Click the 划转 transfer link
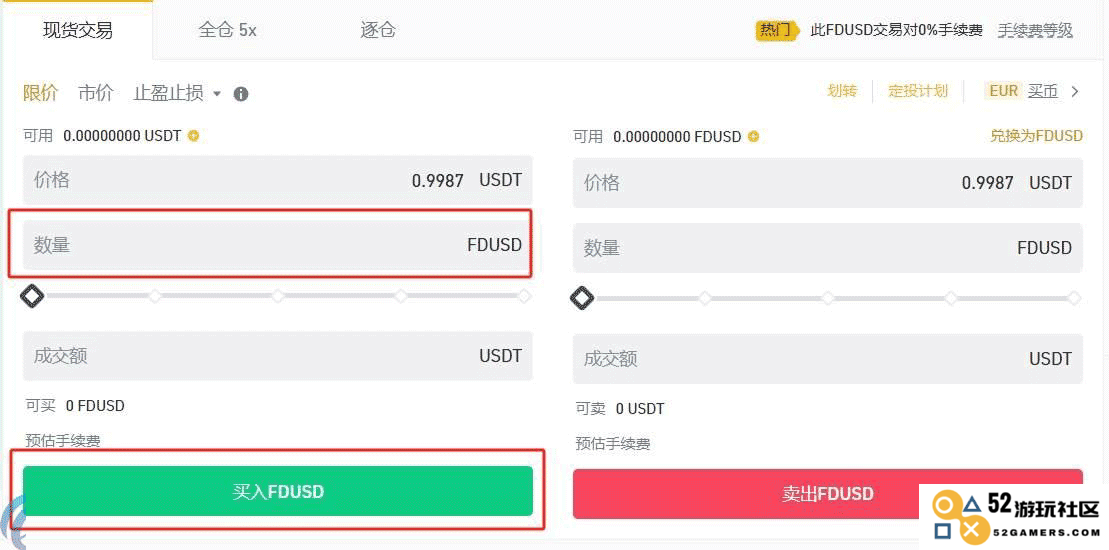 (842, 91)
